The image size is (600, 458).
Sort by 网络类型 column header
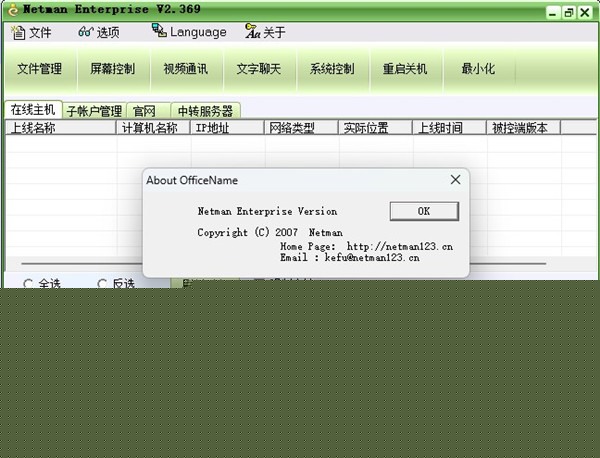301,128
